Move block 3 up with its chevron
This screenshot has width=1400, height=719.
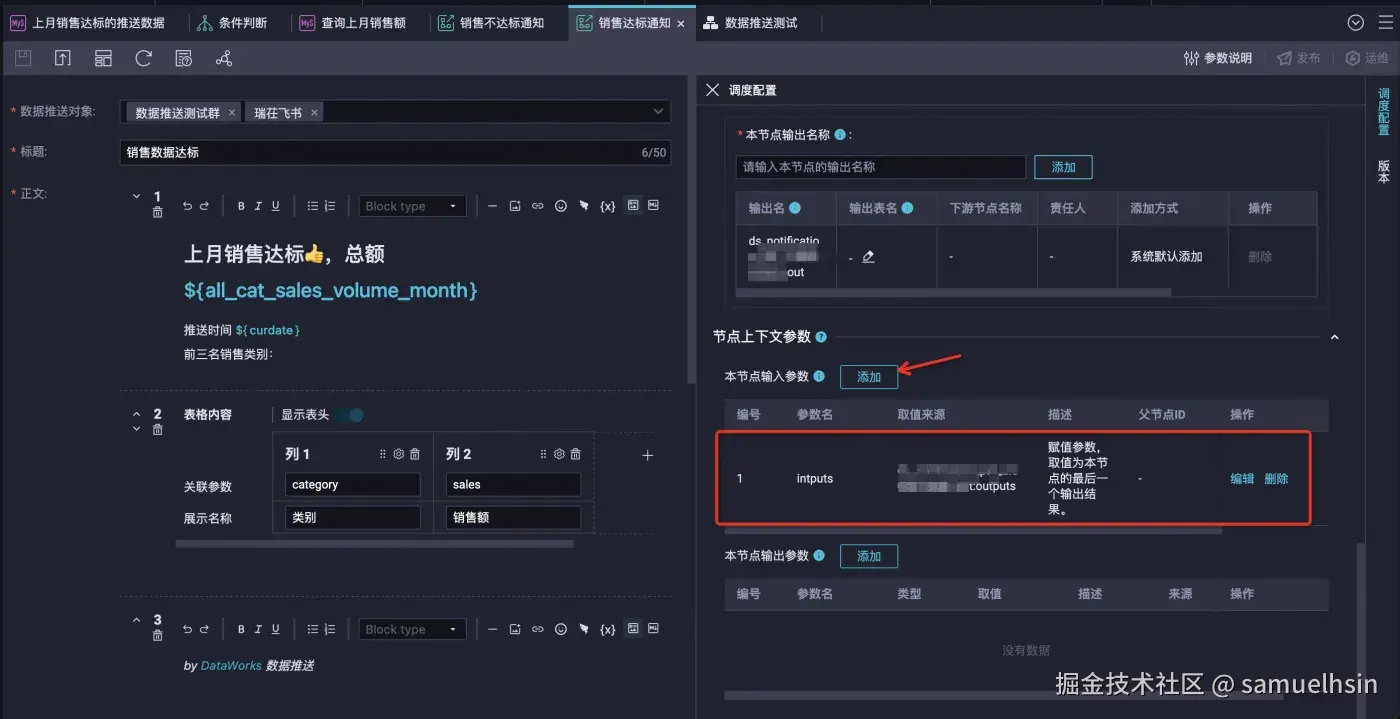click(x=137, y=620)
